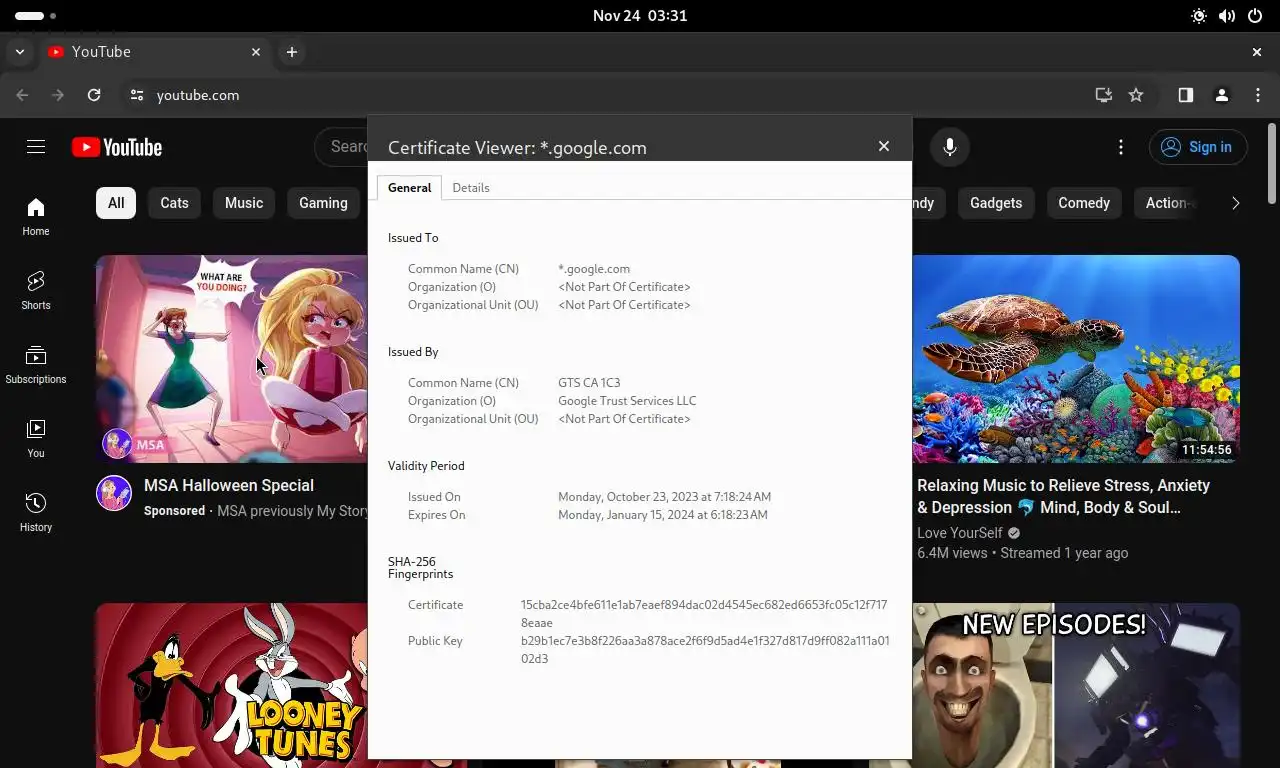Select the Music filter chip
Screen dimensions: 1280x768
click(x=244, y=203)
